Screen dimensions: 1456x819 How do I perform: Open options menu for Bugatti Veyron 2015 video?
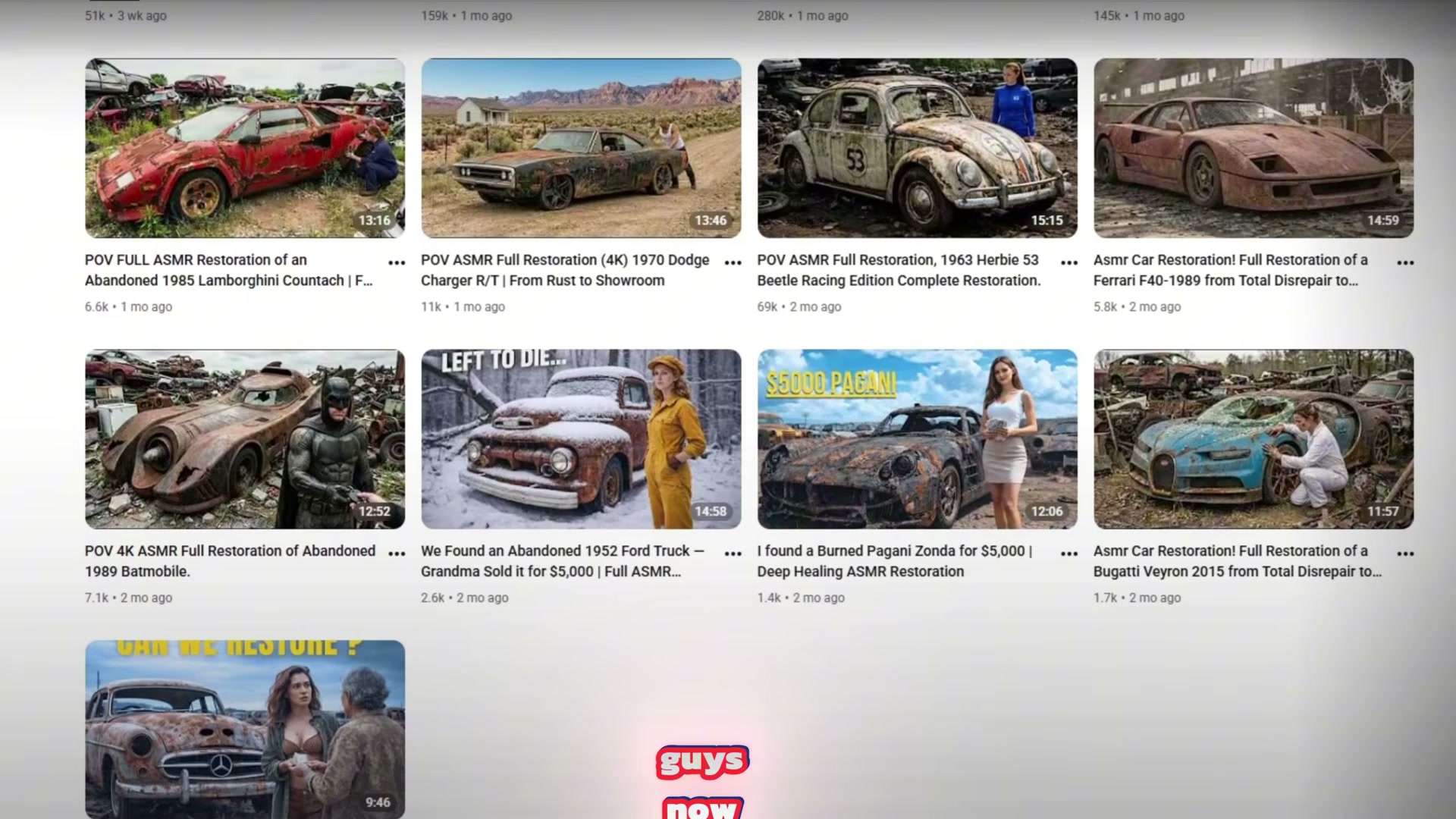(1405, 554)
